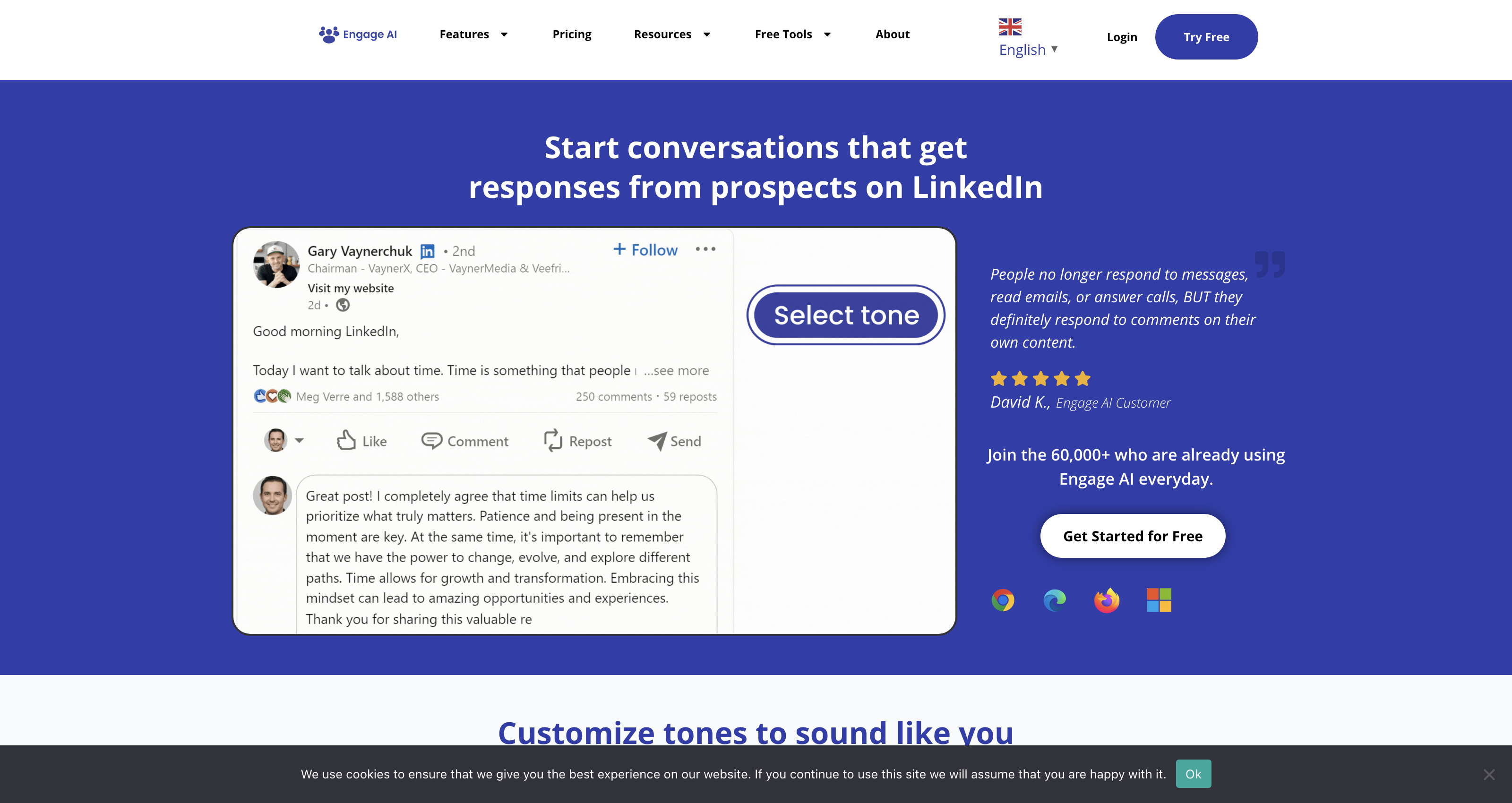Image resolution: width=1512 pixels, height=803 pixels.
Task: Click the 59 reposts count
Action: click(x=690, y=397)
